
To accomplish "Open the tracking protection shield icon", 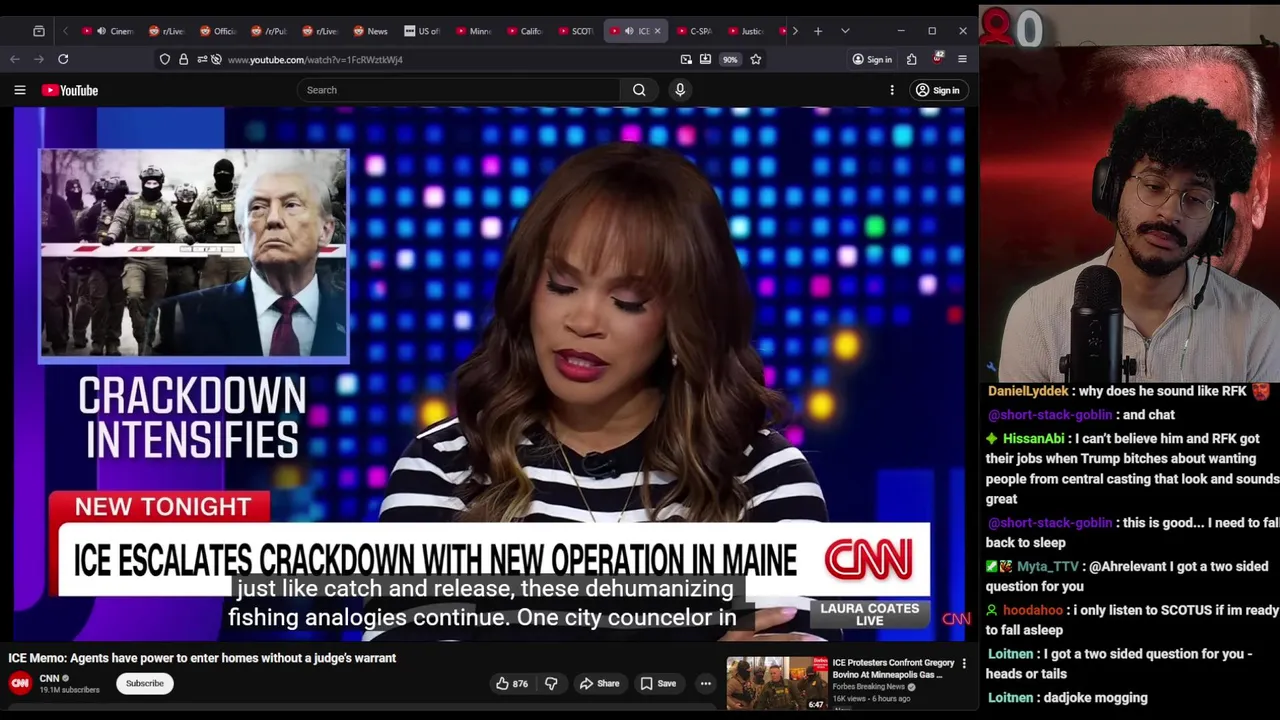I will 165,59.
